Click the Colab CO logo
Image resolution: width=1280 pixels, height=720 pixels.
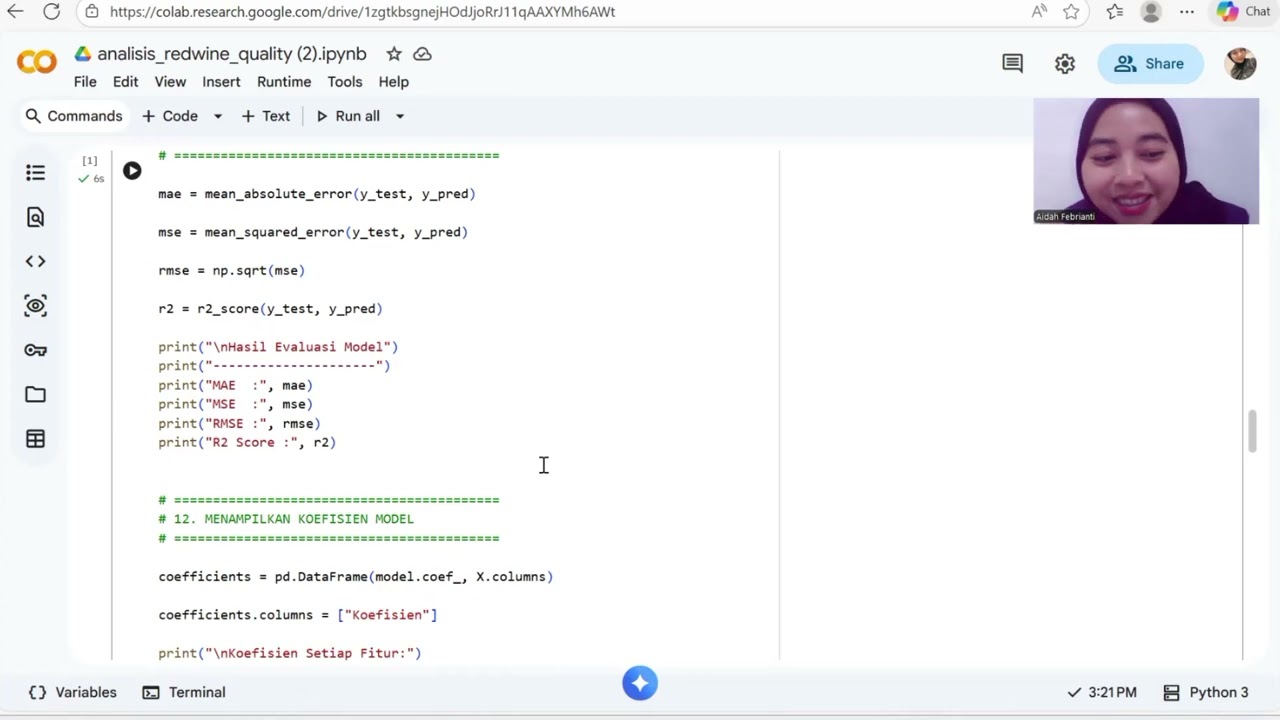[x=37, y=63]
